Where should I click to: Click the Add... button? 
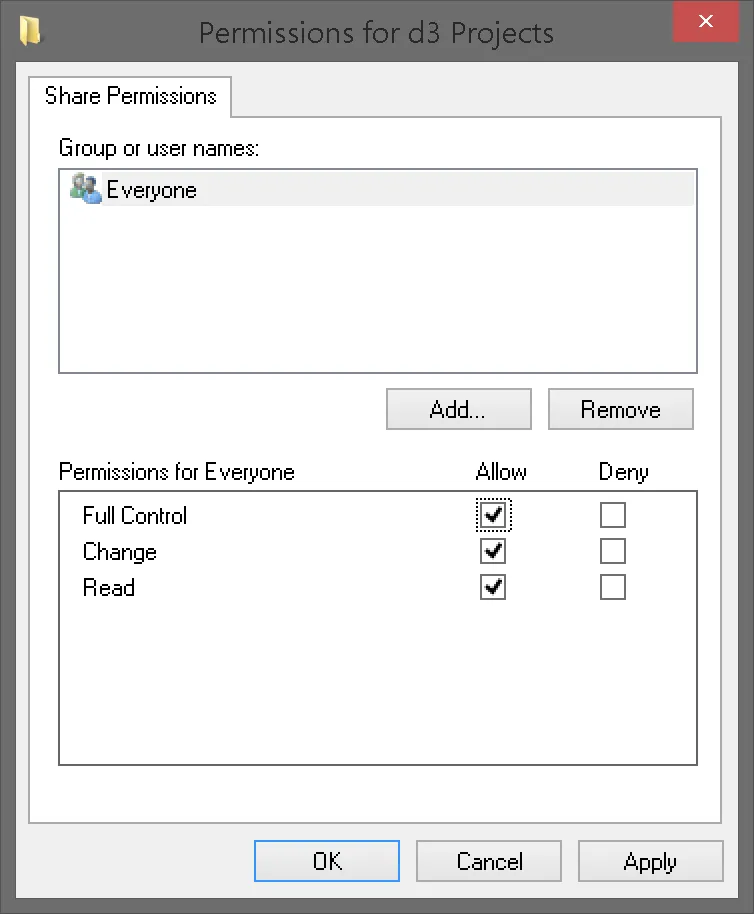pos(459,409)
